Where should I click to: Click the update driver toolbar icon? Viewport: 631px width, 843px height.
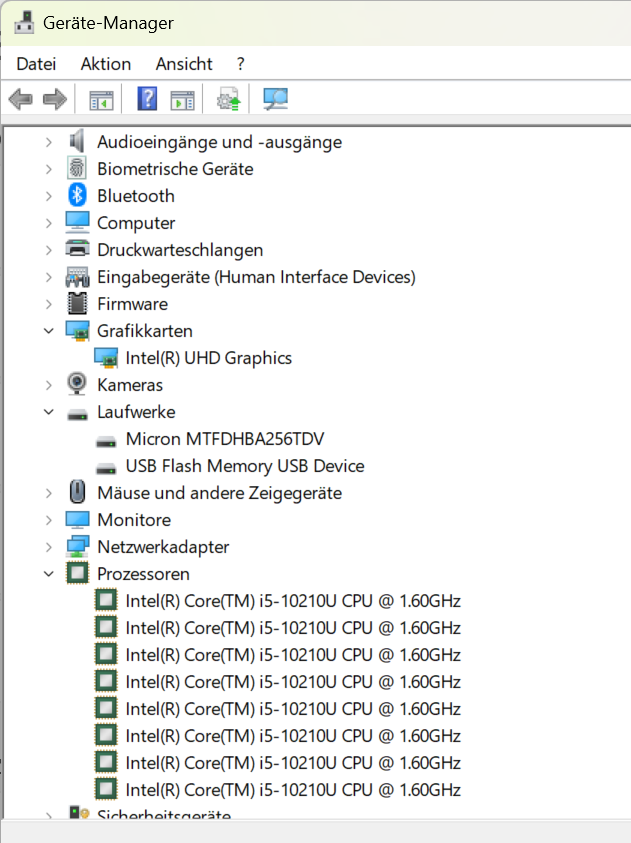point(228,99)
